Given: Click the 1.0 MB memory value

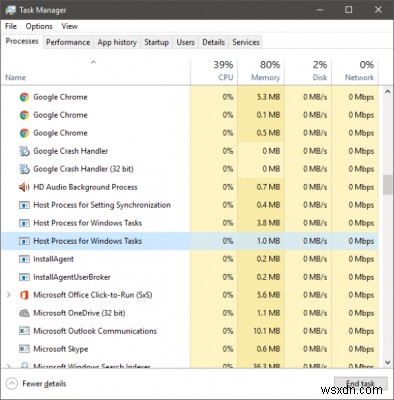Looking at the screenshot, I should (x=268, y=241).
